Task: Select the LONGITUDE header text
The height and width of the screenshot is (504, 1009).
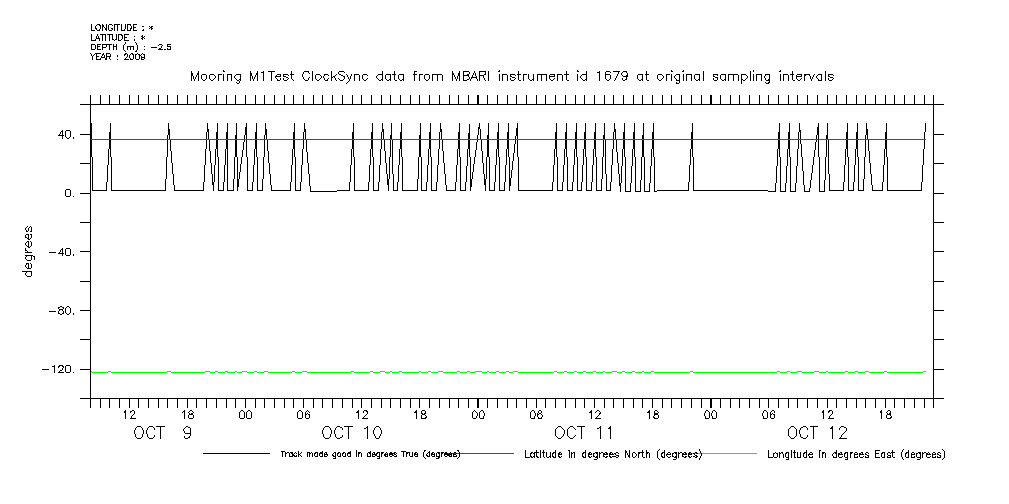Action: (x=121, y=28)
